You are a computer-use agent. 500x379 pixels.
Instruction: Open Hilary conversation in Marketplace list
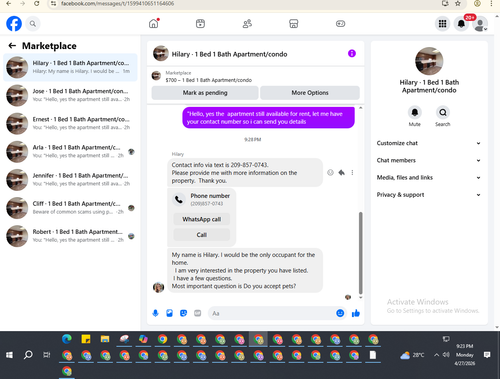tap(70, 67)
